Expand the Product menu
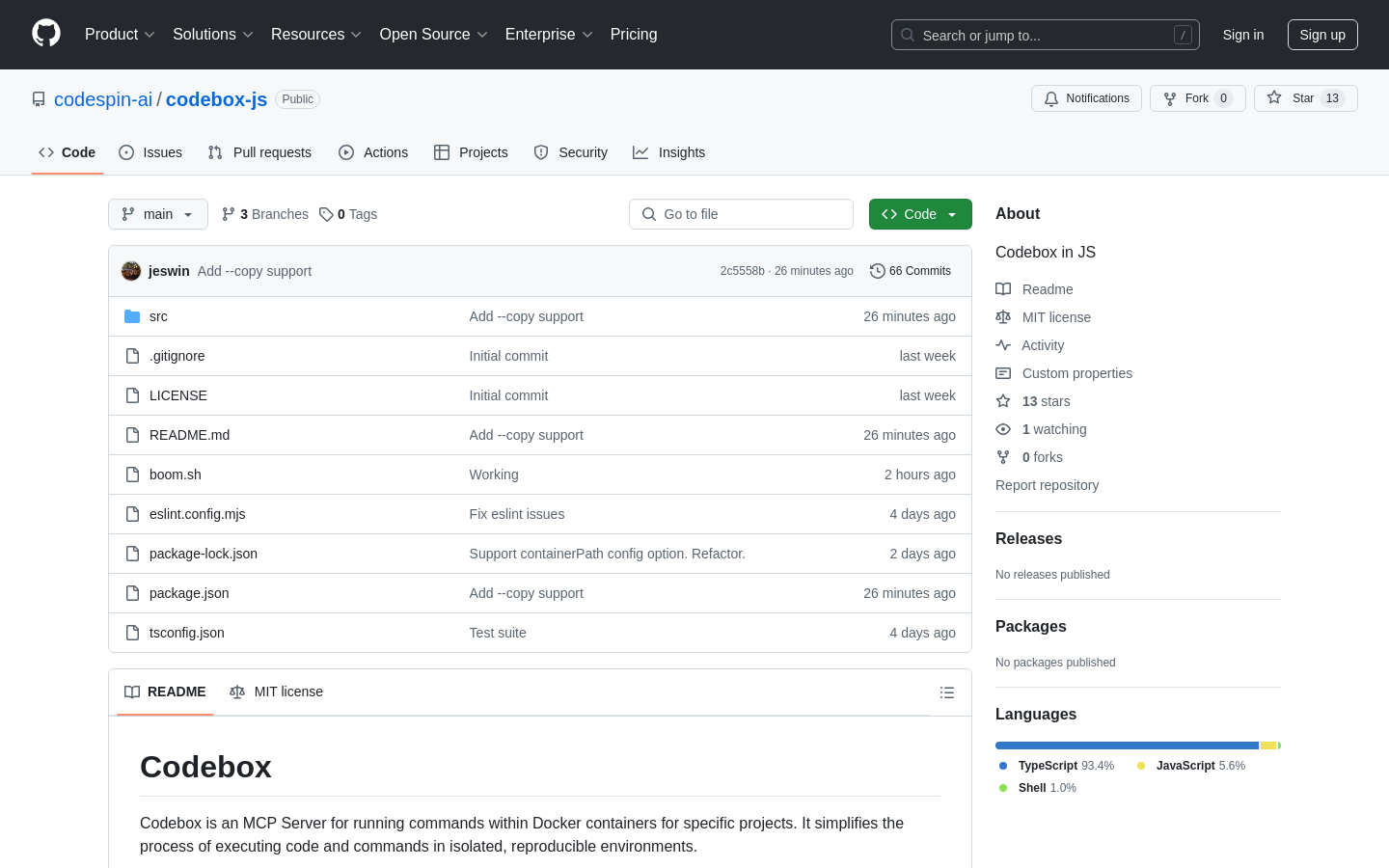 pos(120,35)
